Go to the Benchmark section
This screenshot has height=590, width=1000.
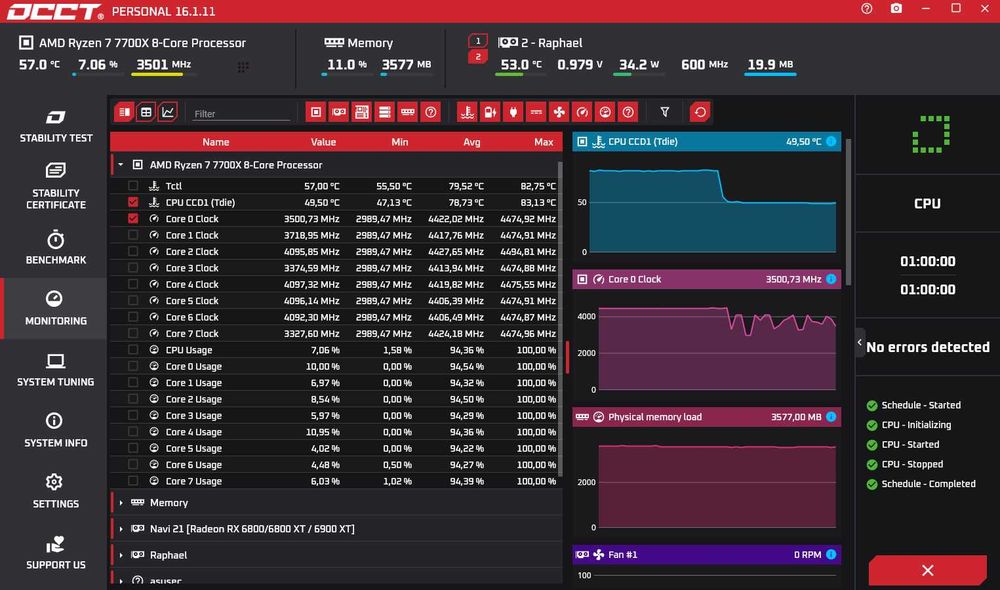(x=55, y=247)
